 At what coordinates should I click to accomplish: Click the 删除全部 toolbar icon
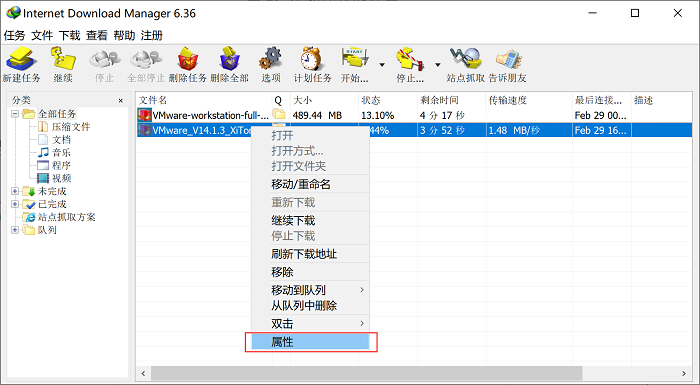coord(229,64)
